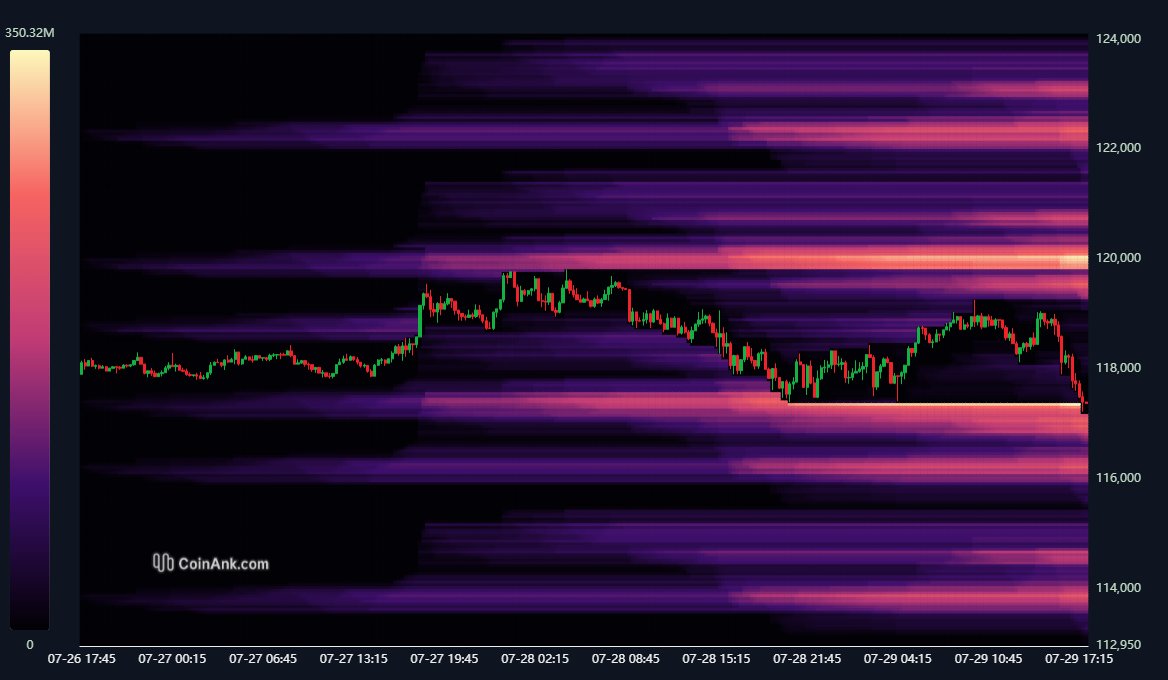Click the 122,000 price axis label
Screen dimensions: 1168x680
1118,147
